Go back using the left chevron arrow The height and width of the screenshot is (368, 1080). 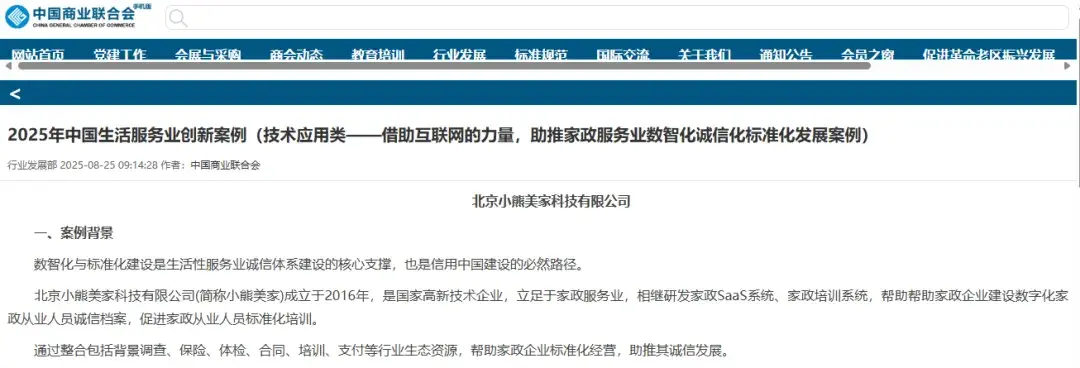click(15, 93)
